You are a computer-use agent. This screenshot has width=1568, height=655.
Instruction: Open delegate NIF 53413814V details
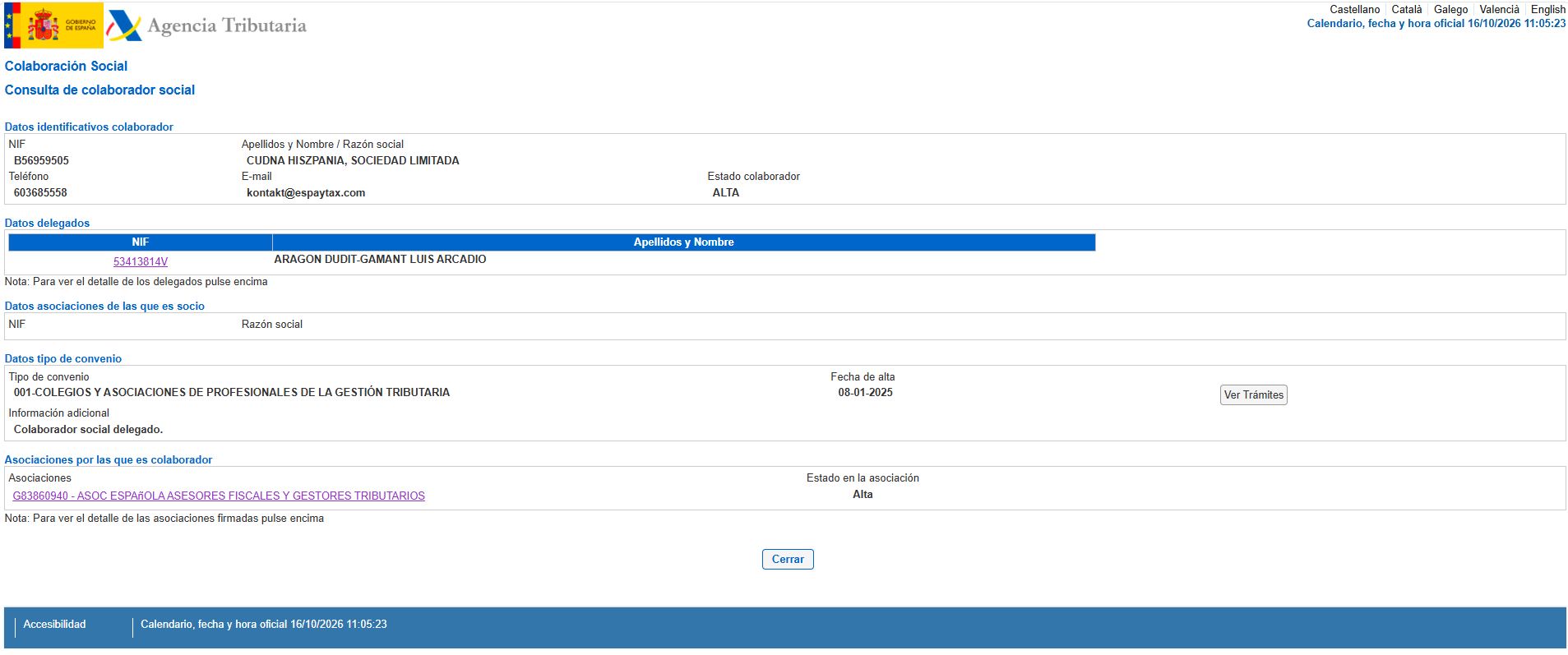click(141, 261)
